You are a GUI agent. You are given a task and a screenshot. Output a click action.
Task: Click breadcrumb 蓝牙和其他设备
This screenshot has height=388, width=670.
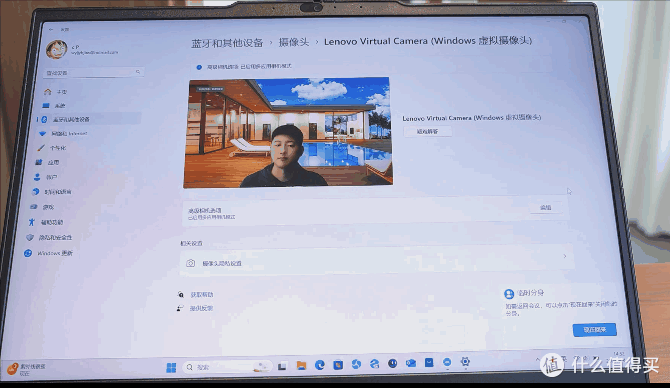click(x=227, y=43)
